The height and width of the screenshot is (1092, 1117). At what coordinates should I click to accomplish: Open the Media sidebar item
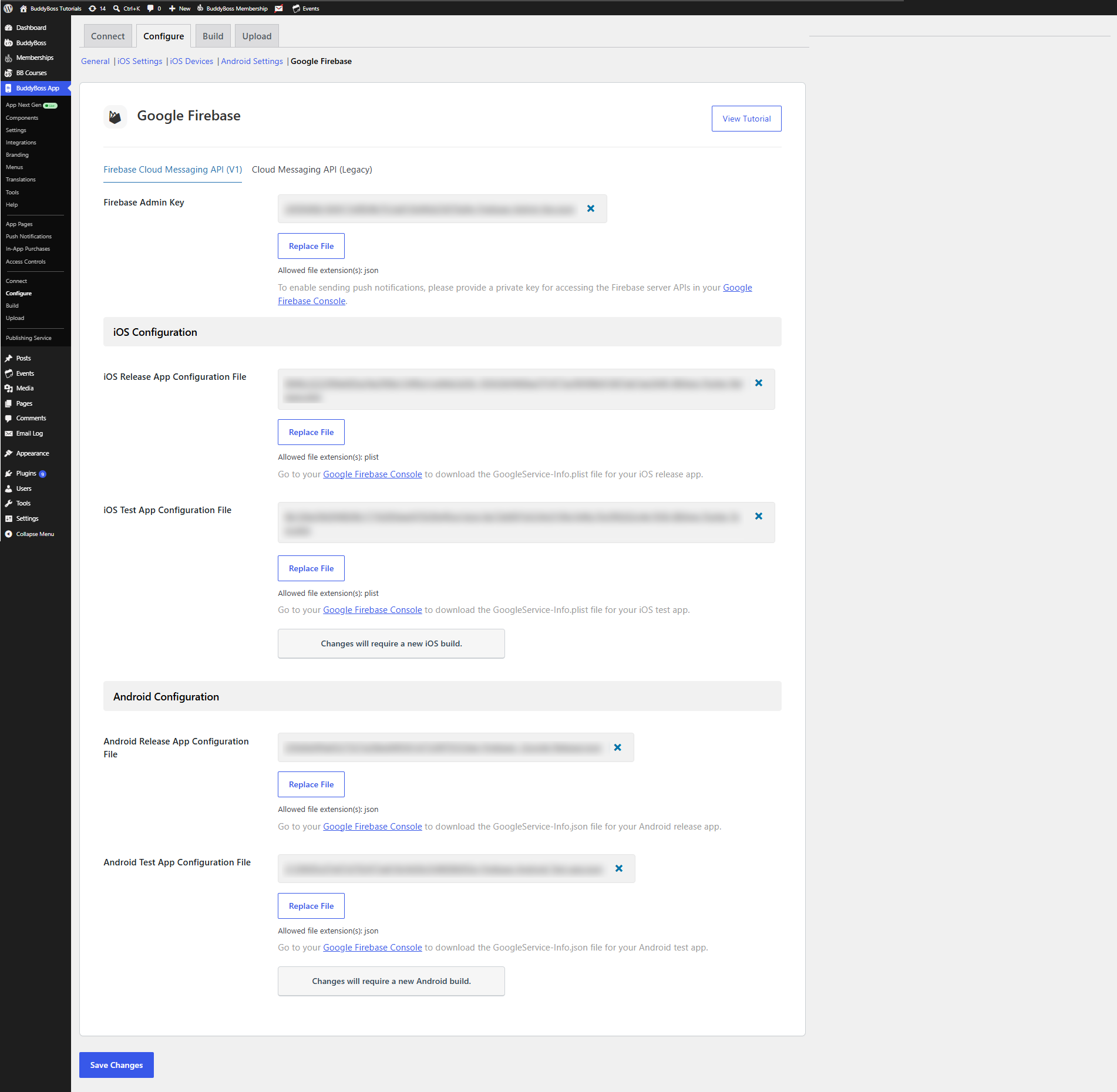[25, 388]
